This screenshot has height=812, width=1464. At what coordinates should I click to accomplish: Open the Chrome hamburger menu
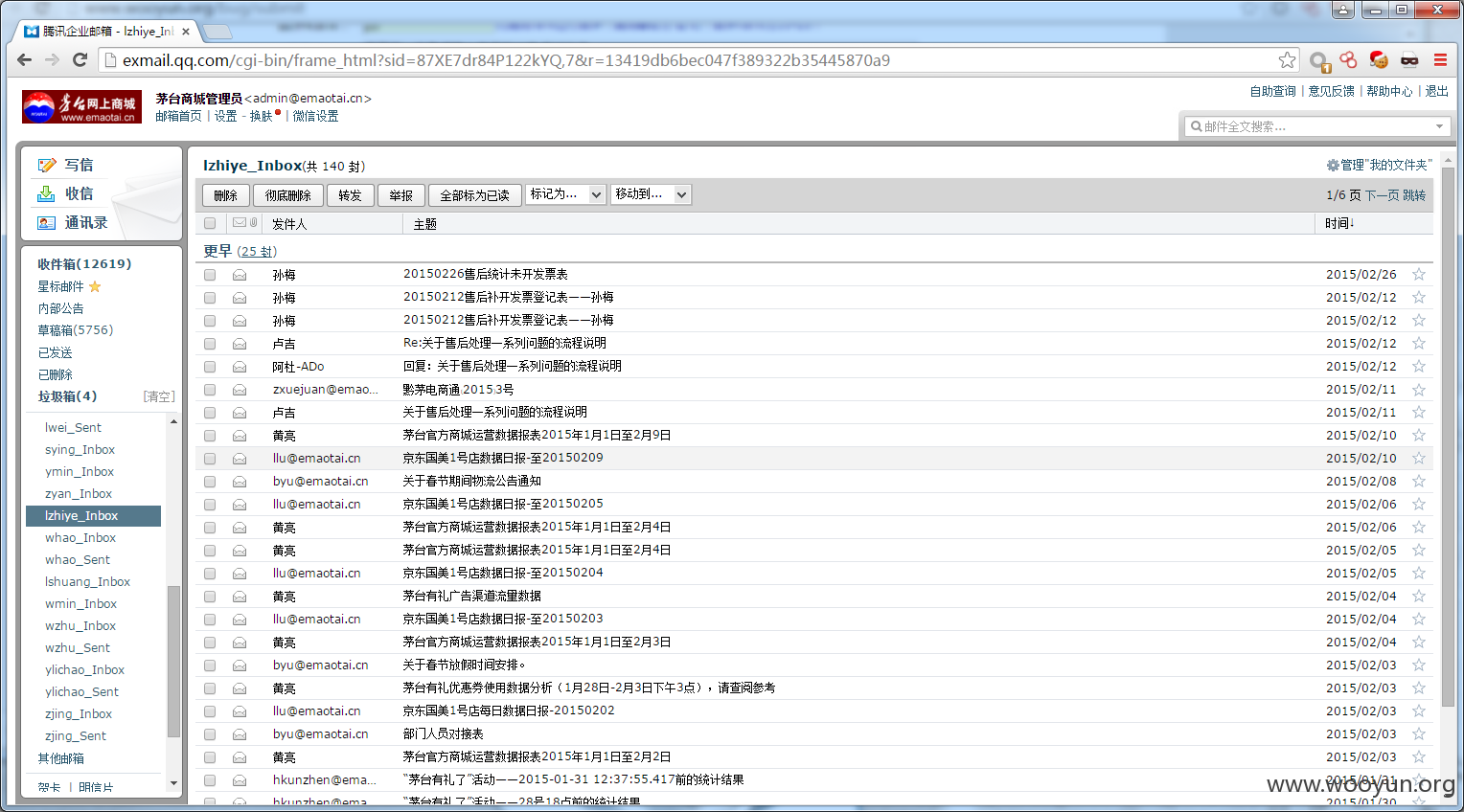1440,60
